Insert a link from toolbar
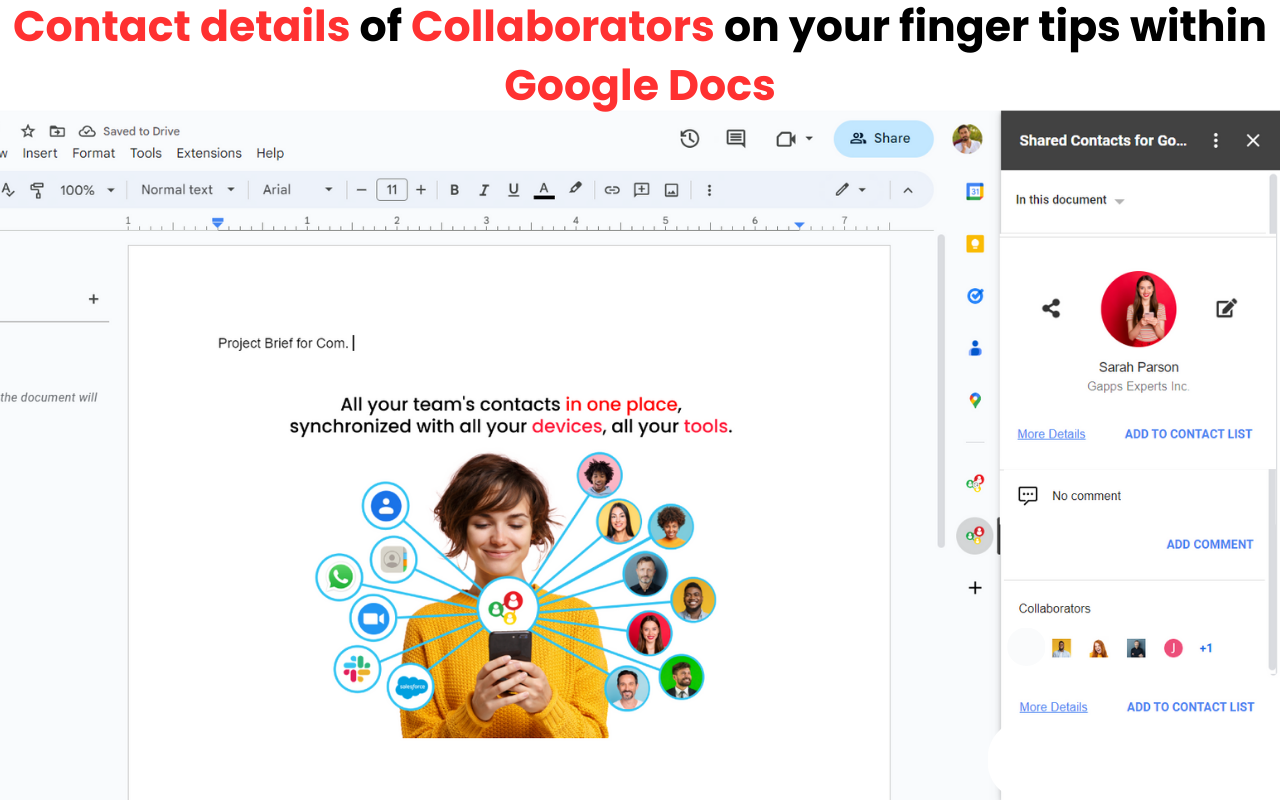1280x800 pixels. (612, 190)
